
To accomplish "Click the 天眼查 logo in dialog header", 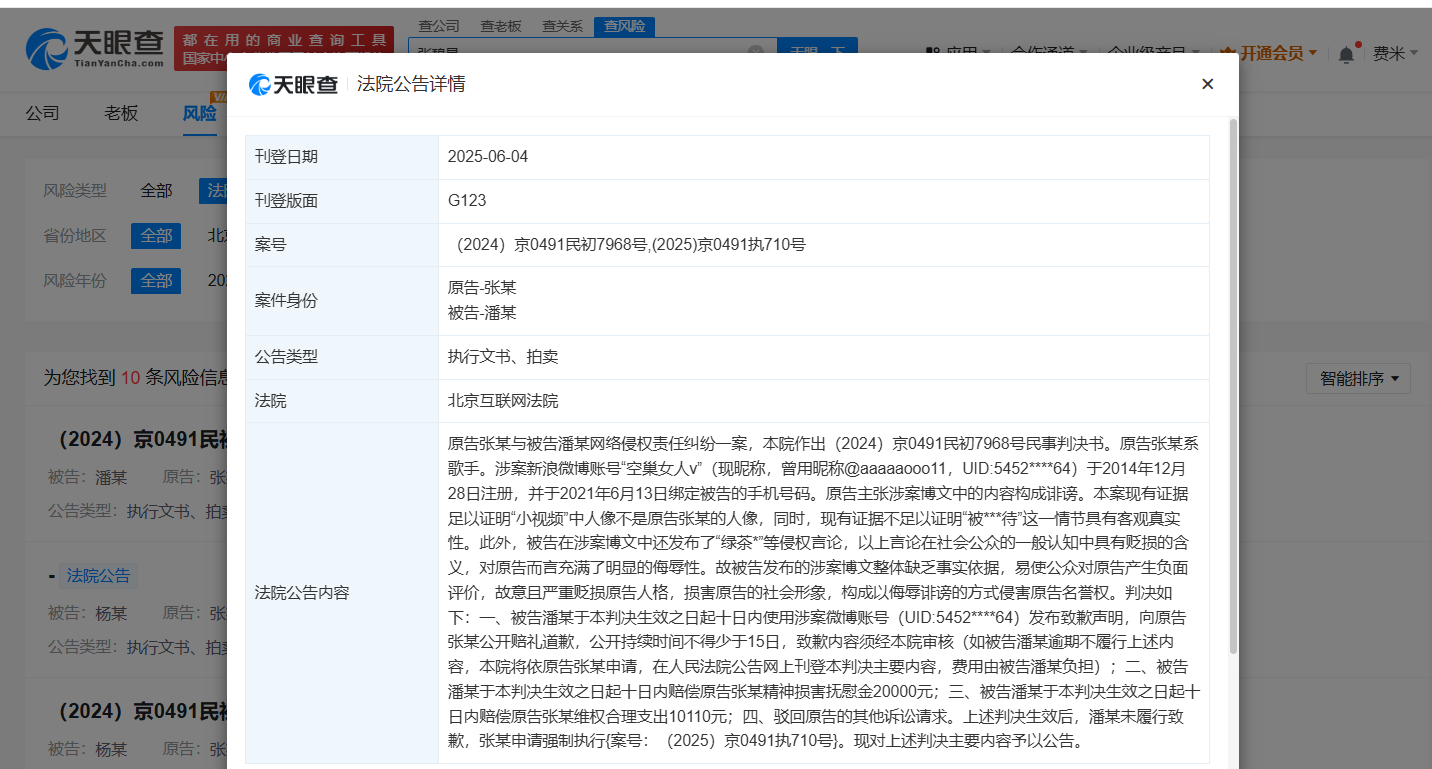I will pyautogui.click(x=292, y=85).
